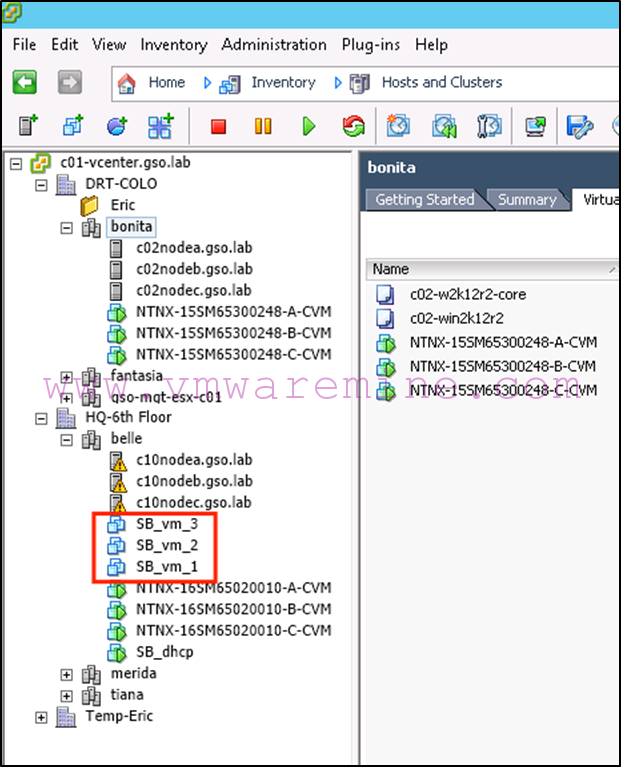
Task: Expand the Temp-Eric datacenter
Action: pos(41,718)
